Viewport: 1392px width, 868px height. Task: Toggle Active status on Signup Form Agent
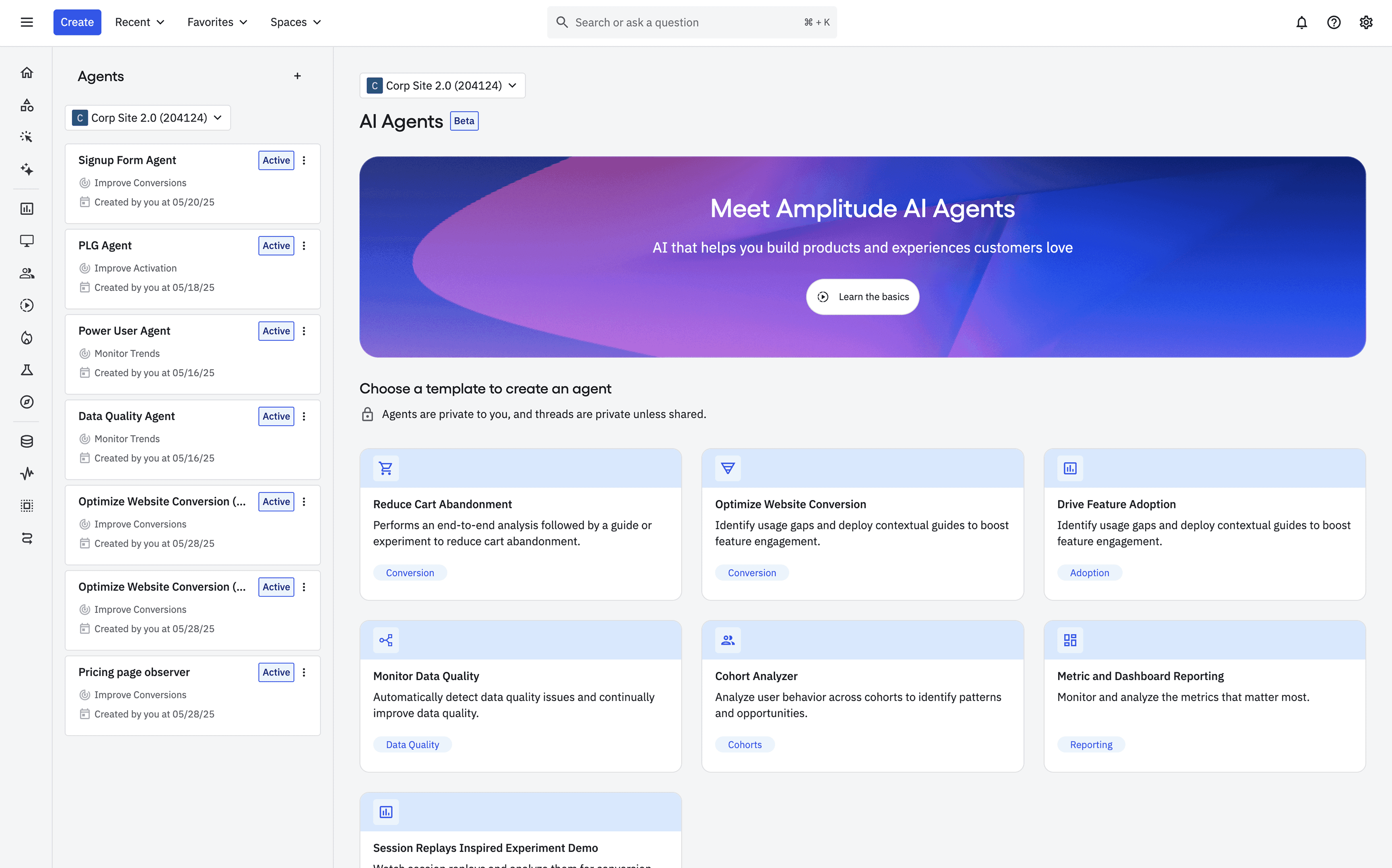point(276,160)
